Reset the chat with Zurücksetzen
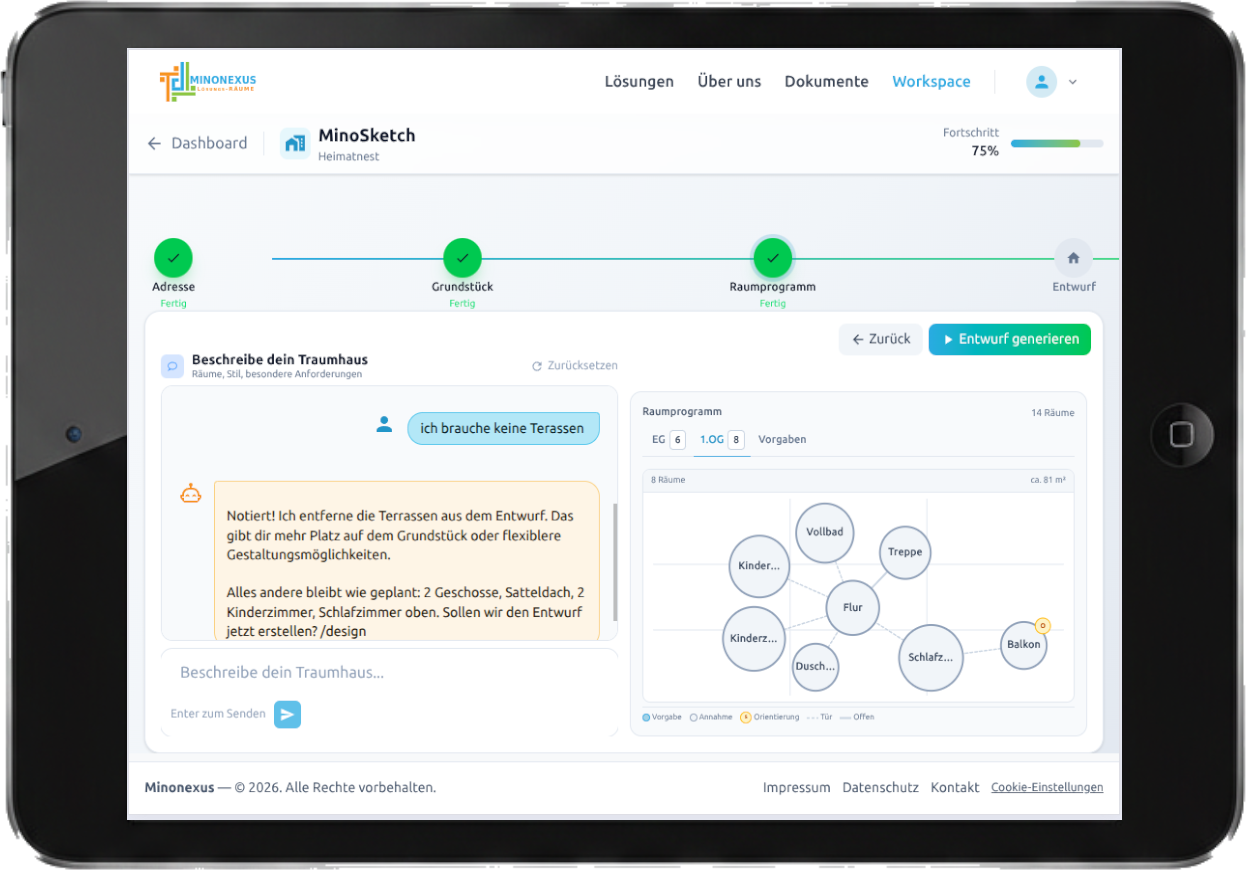 click(575, 366)
